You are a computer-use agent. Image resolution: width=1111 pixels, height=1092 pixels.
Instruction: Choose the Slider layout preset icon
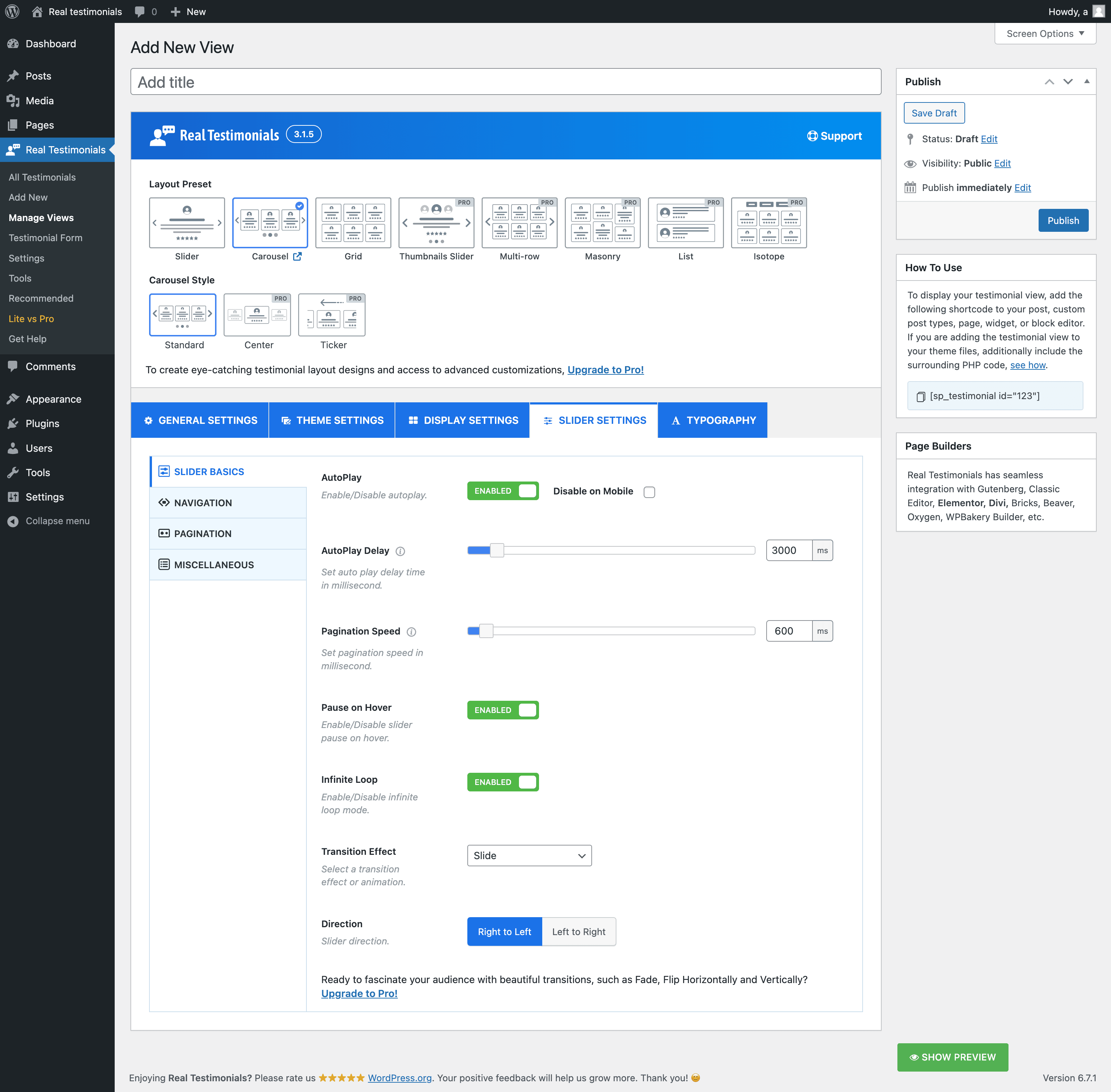point(186,222)
